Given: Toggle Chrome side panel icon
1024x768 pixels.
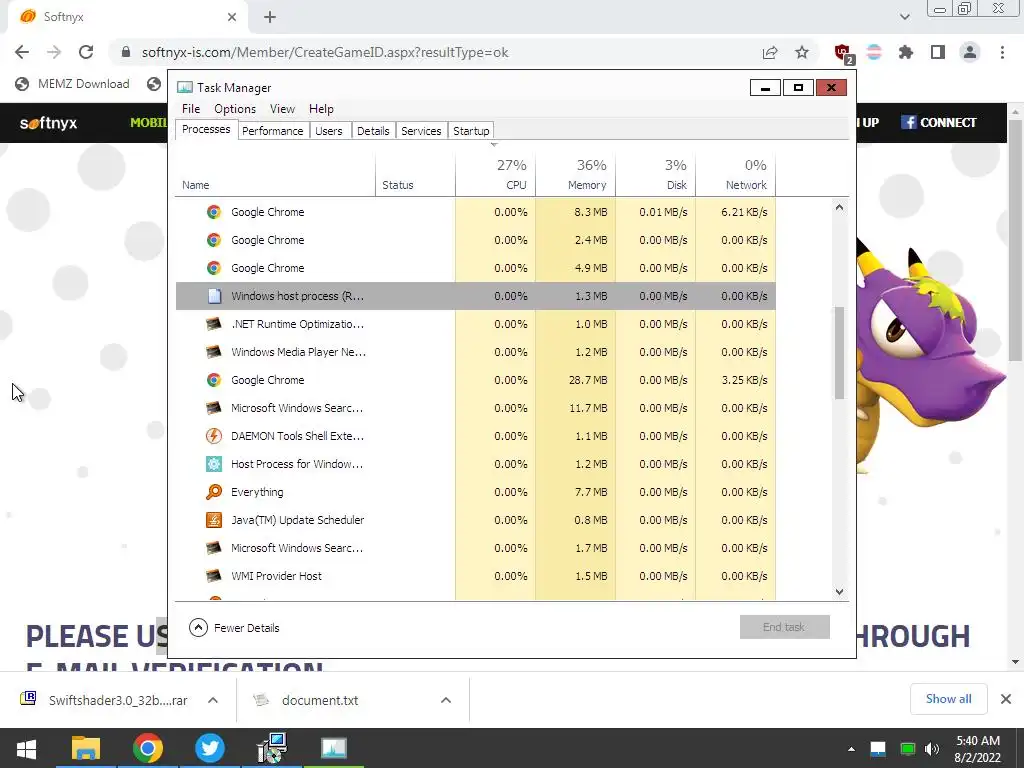Looking at the screenshot, I should (x=938, y=52).
